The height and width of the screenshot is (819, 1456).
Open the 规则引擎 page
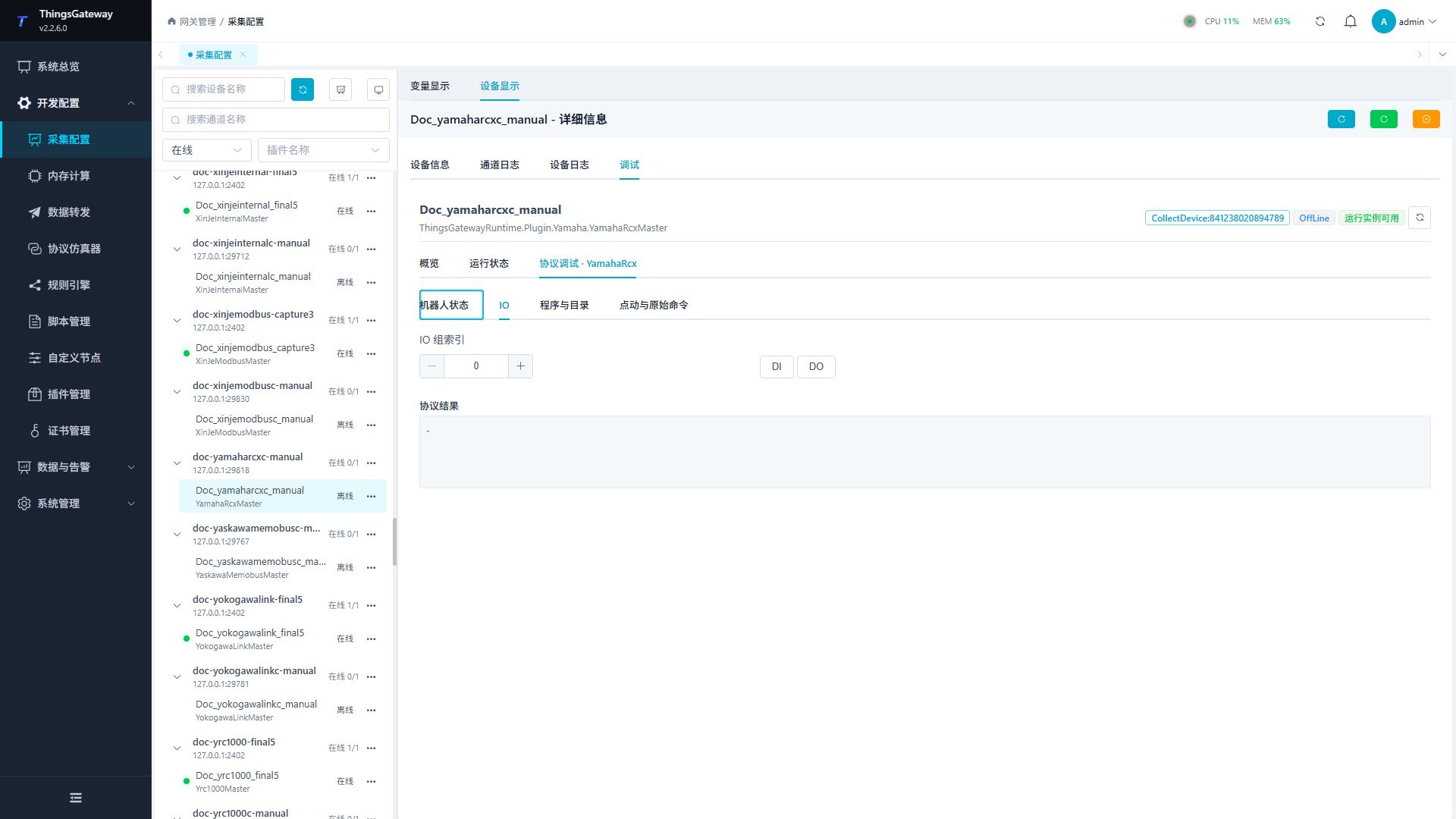click(x=76, y=285)
